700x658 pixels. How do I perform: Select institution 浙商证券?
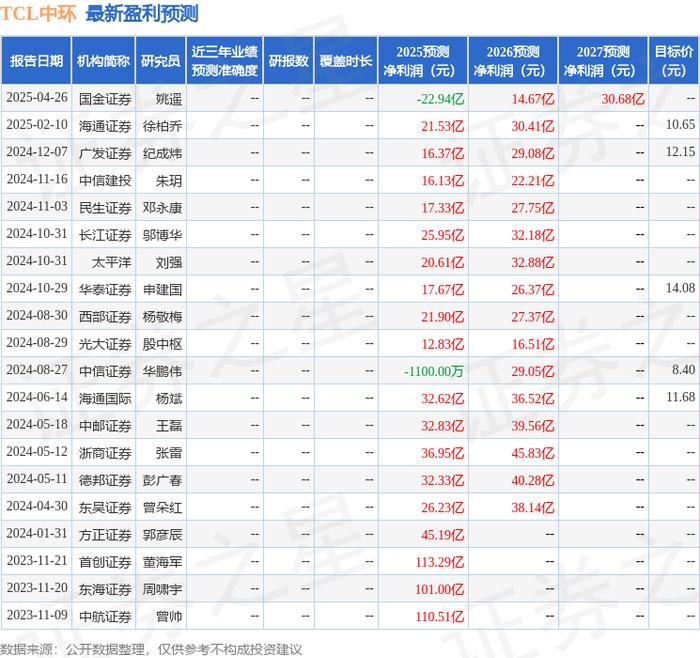[105, 453]
